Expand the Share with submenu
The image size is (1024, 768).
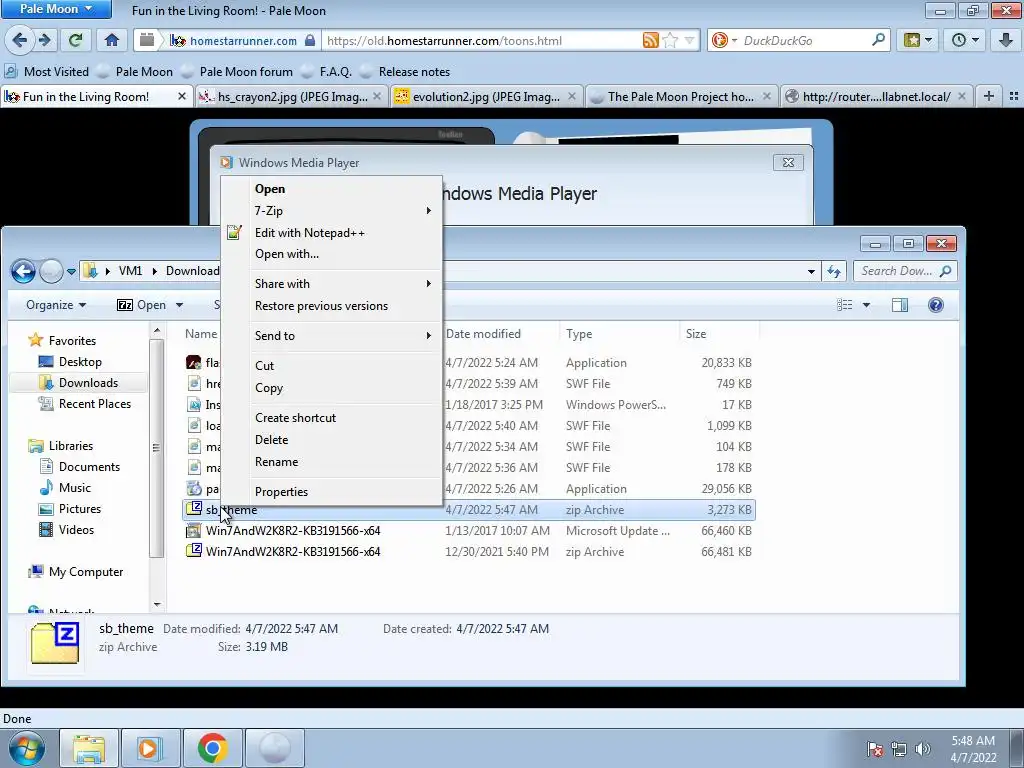[332, 283]
